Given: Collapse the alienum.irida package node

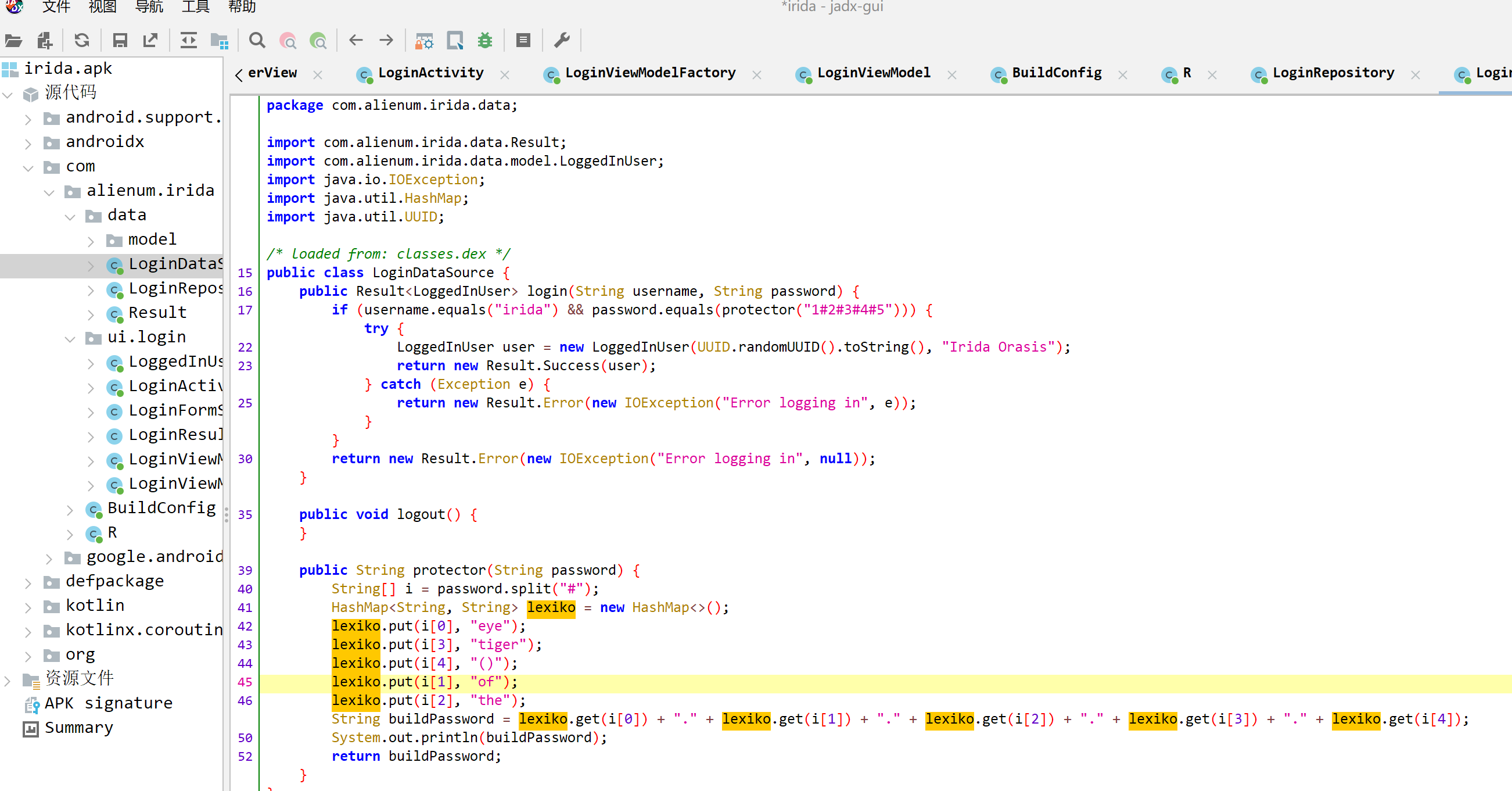Looking at the screenshot, I should [x=49, y=191].
